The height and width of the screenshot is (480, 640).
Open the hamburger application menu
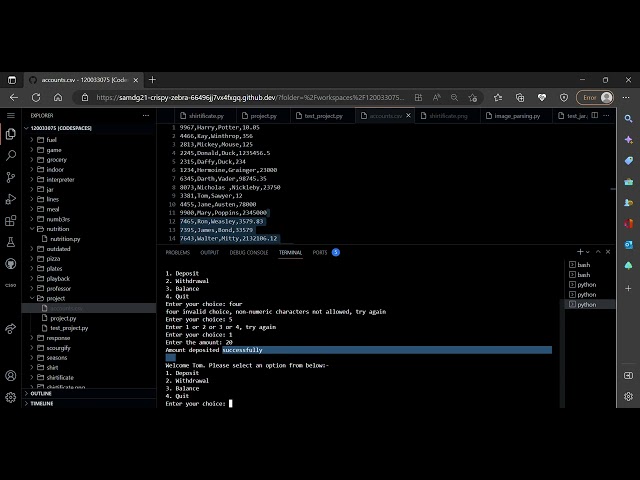[x=11, y=116]
